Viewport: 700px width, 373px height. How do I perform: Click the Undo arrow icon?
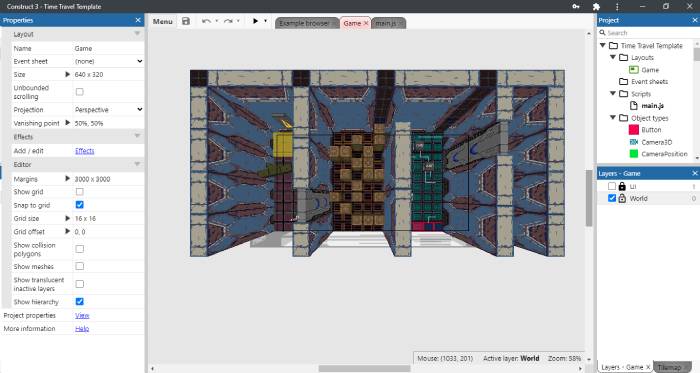click(x=206, y=21)
